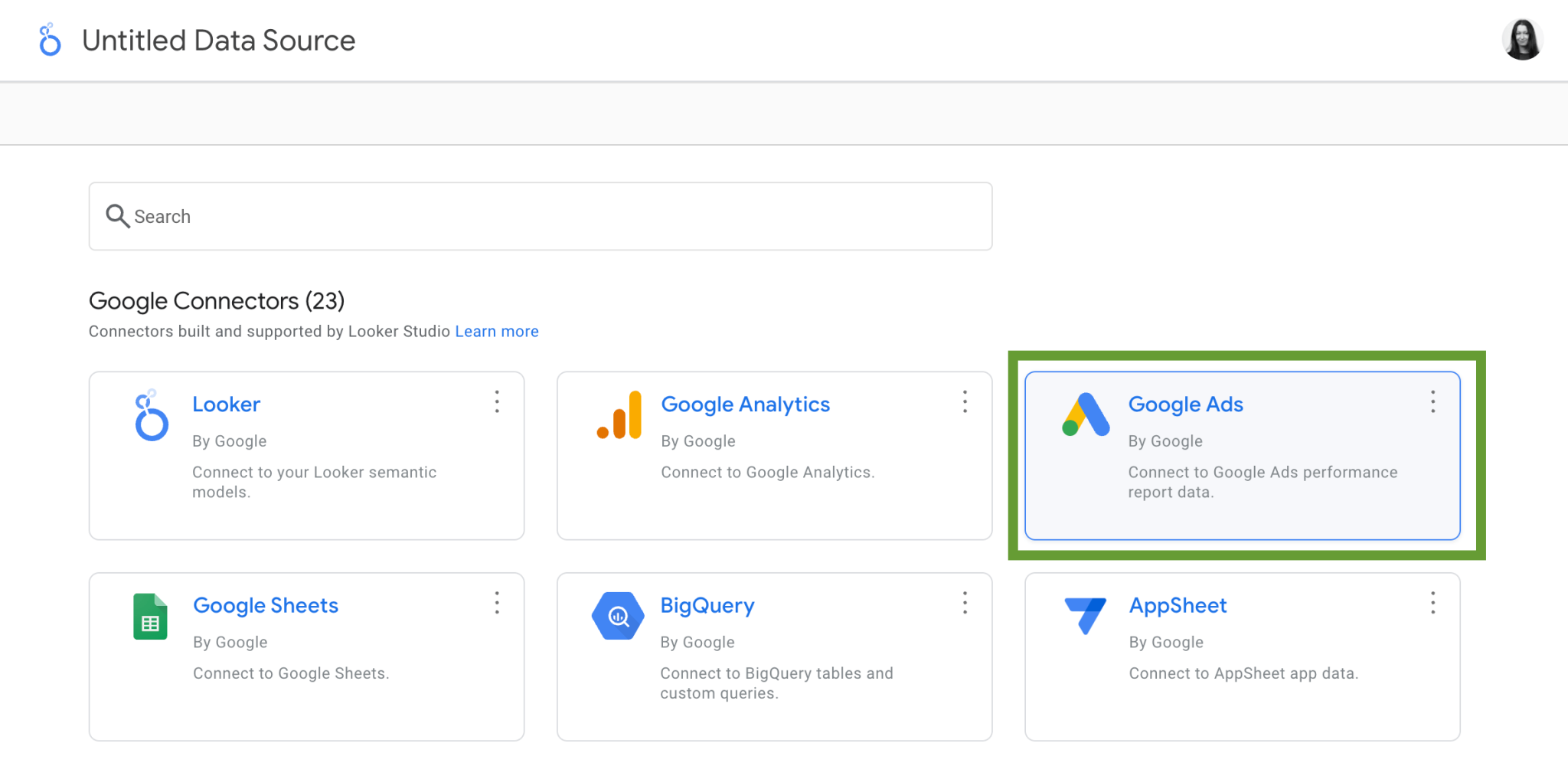
Task: Open the Google Sheets card three-dot menu
Action: pos(497,603)
